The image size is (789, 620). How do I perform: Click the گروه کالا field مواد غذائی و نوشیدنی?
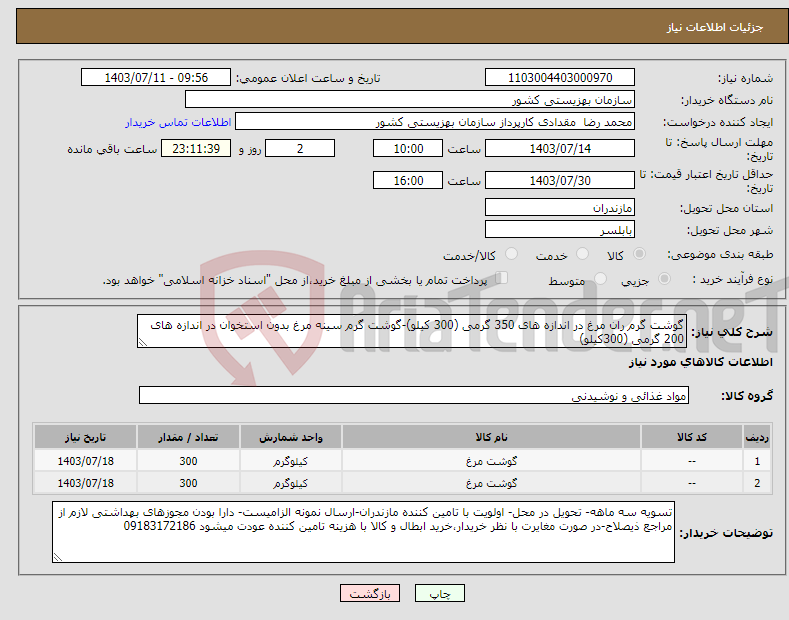point(414,396)
